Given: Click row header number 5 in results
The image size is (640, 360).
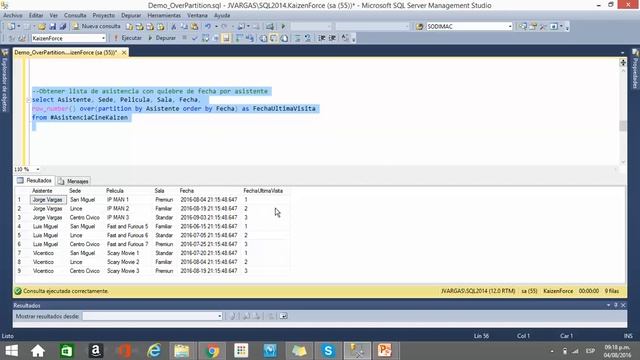Looking at the screenshot, I should point(19,235).
